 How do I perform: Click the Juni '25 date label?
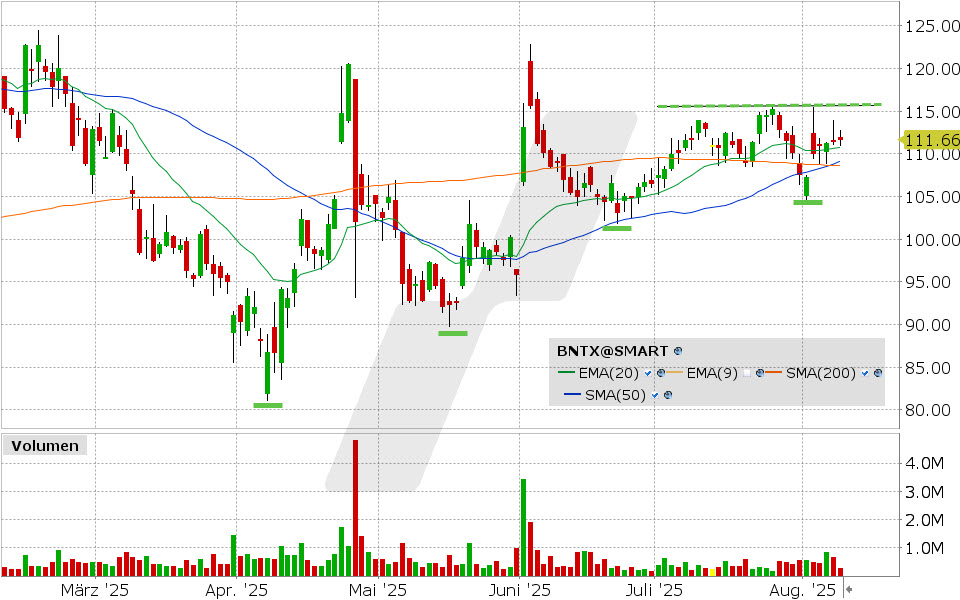pyautogui.click(x=520, y=590)
